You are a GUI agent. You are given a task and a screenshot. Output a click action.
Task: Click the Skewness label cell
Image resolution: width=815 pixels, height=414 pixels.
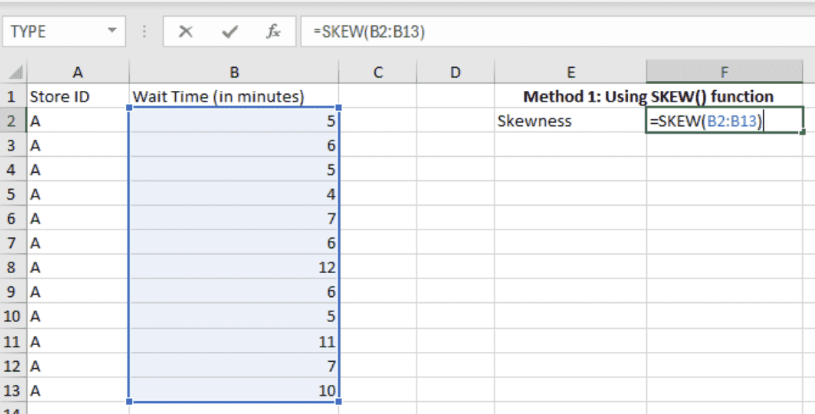click(x=569, y=121)
